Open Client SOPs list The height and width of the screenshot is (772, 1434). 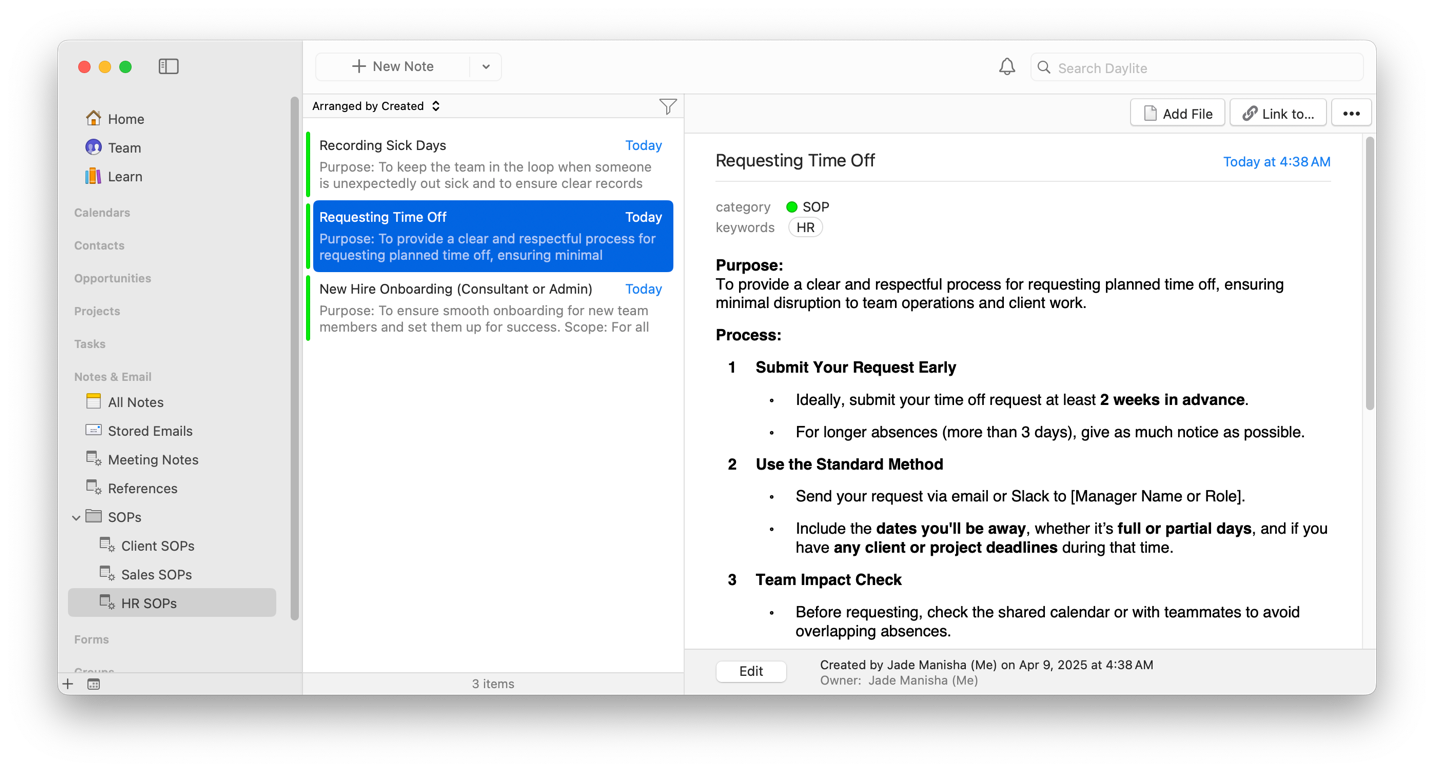click(x=158, y=546)
